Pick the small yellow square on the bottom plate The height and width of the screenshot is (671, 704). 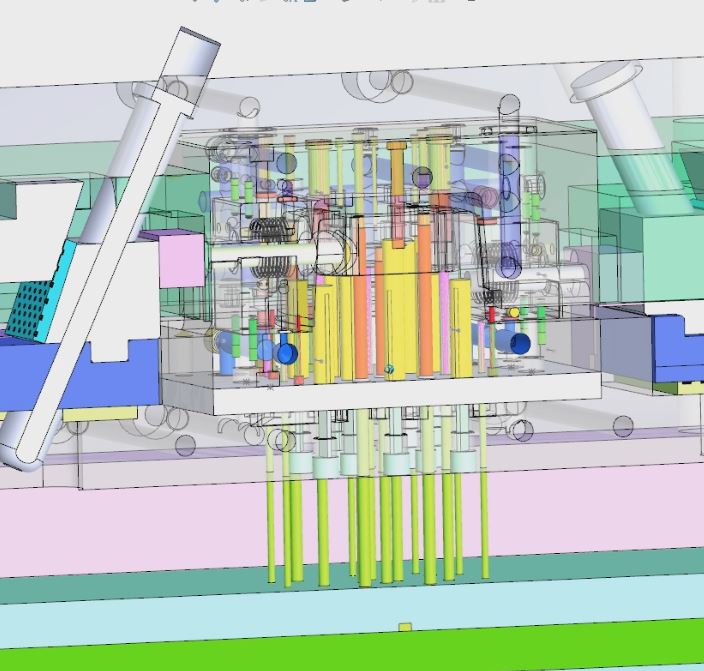click(405, 628)
